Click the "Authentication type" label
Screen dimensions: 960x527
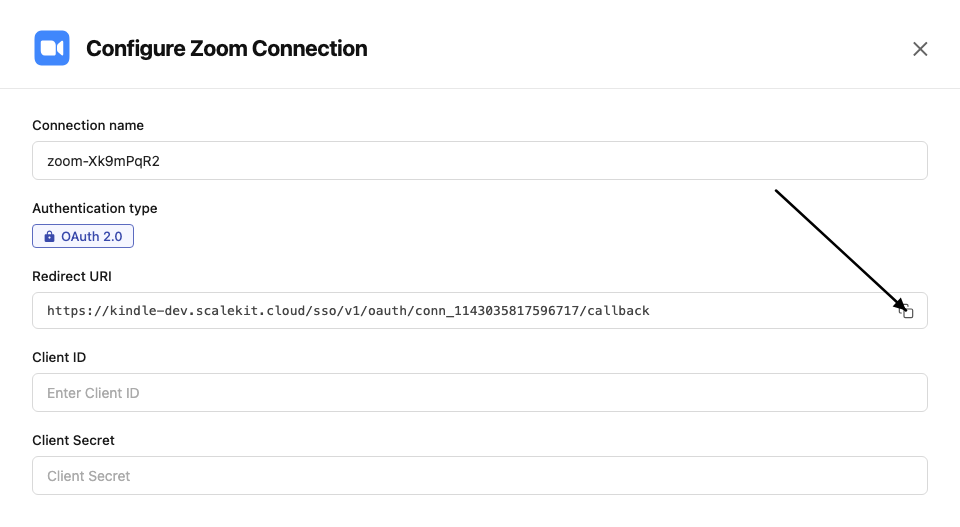[x=95, y=209]
